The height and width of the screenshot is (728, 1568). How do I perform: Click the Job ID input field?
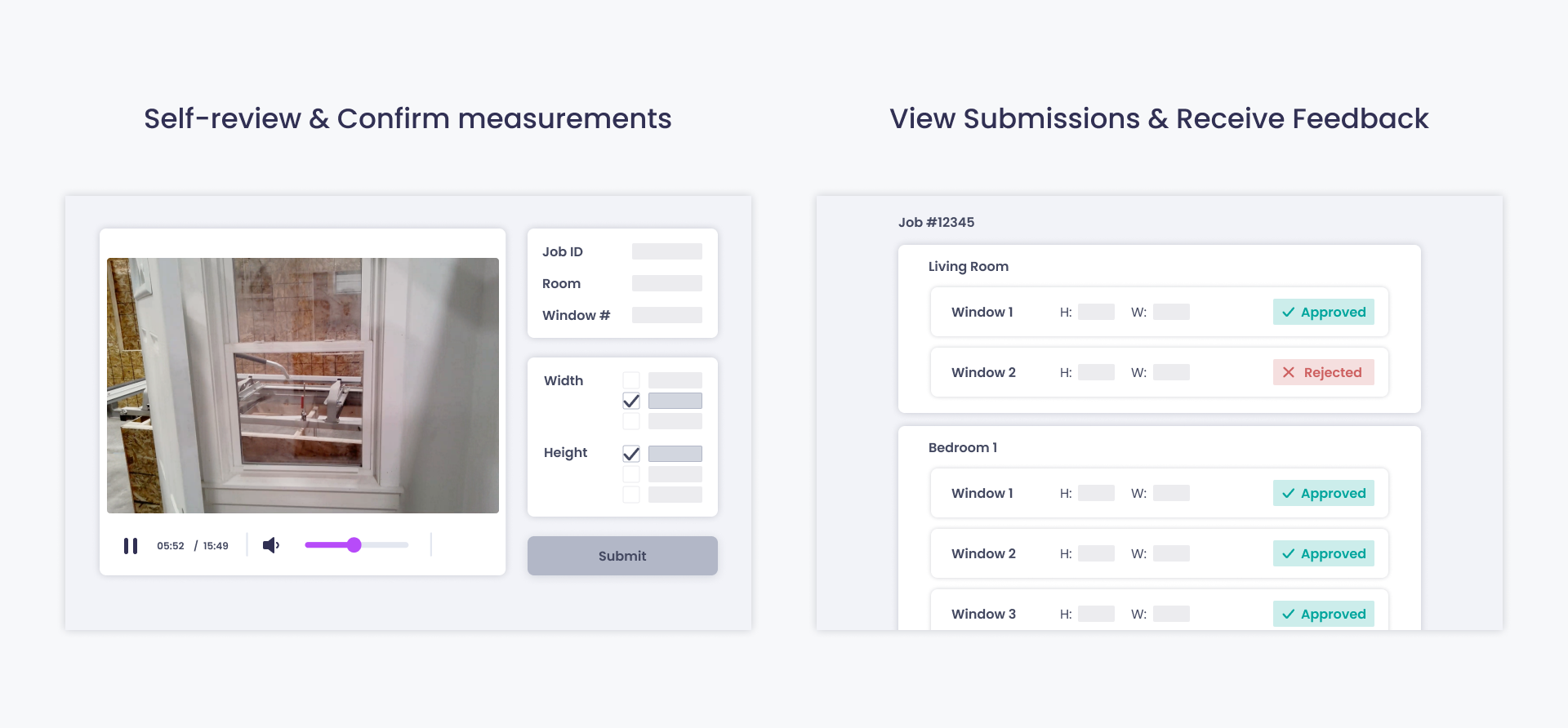tap(666, 251)
